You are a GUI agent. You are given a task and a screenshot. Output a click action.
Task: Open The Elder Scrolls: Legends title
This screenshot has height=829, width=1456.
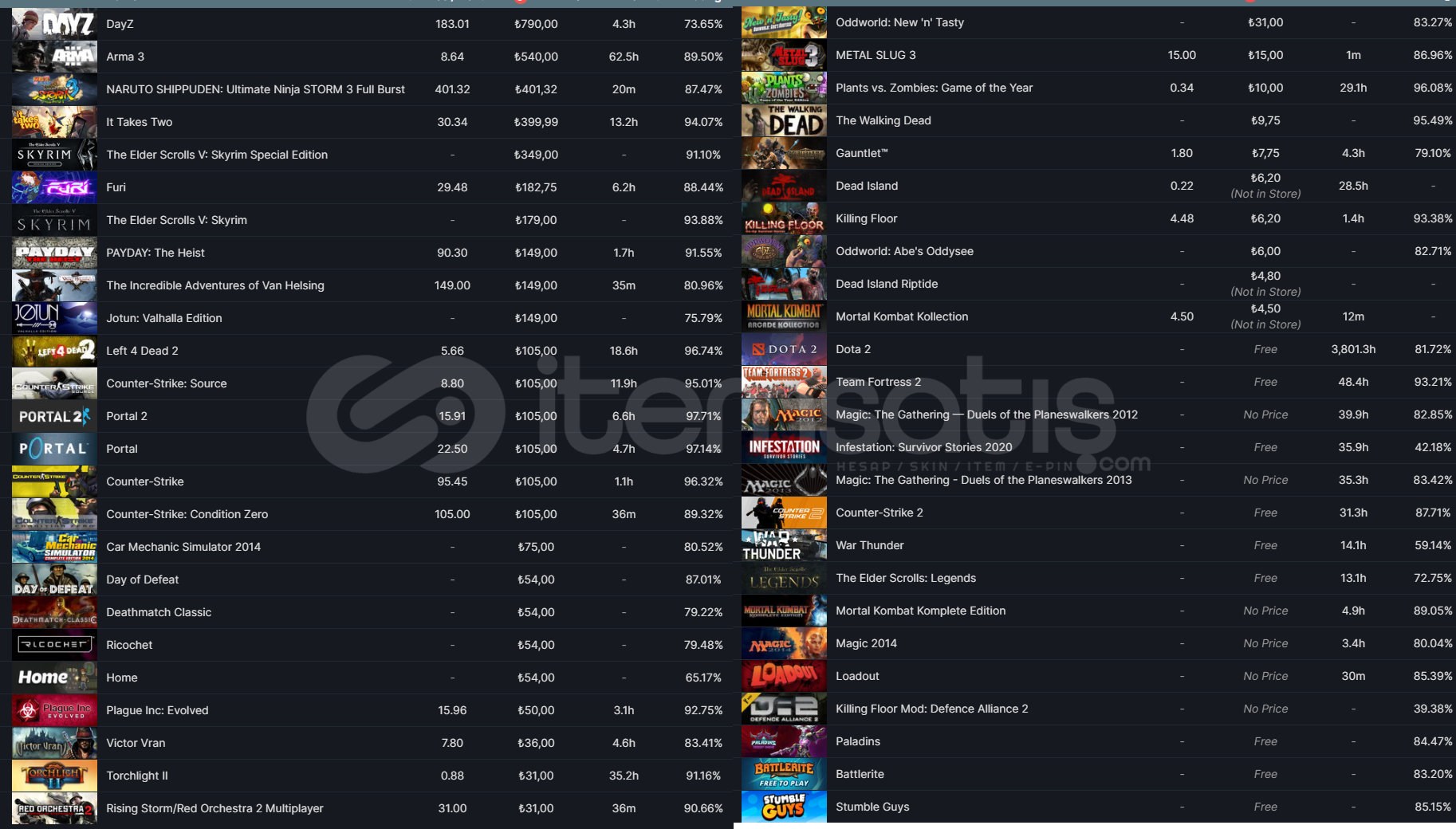(906, 578)
